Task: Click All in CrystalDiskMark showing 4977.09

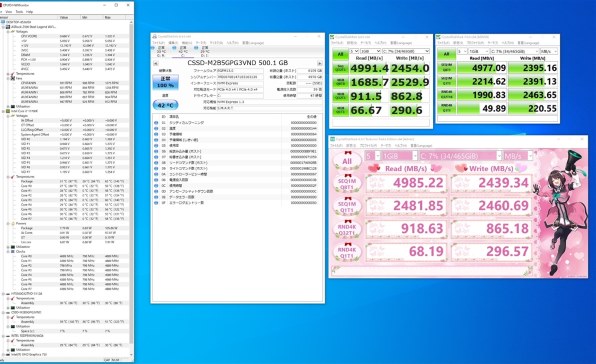Action: point(446,54)
